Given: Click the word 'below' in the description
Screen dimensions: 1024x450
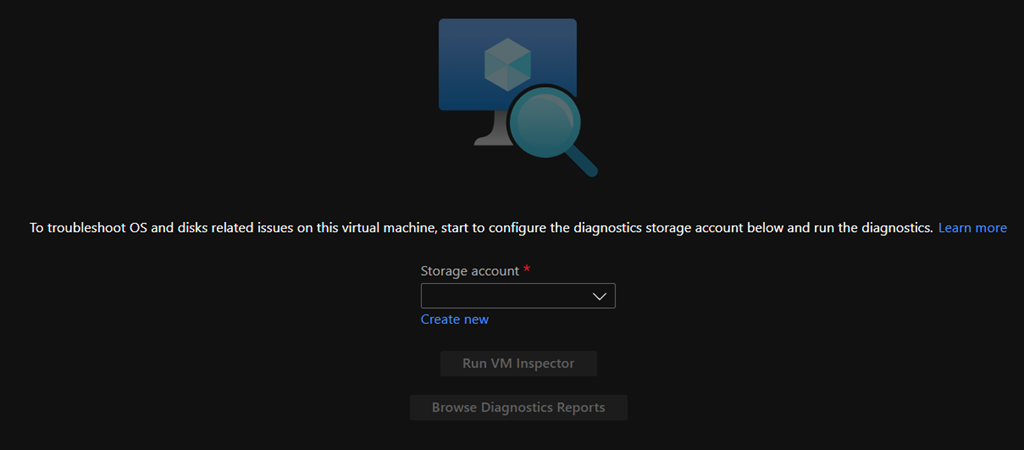Looking at the screenshot, I should click(771, 228).
